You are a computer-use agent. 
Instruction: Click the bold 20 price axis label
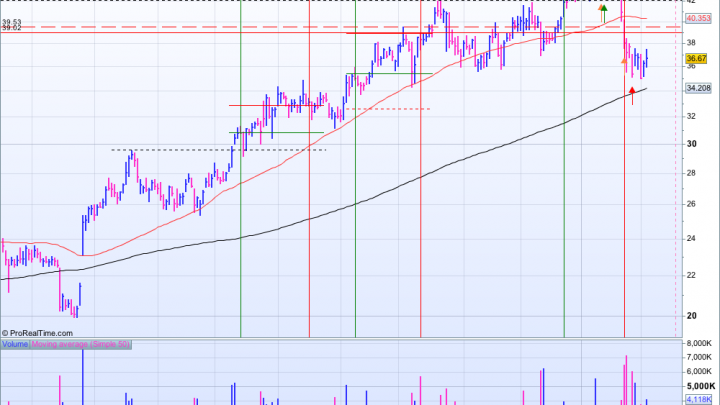(692, 315)
